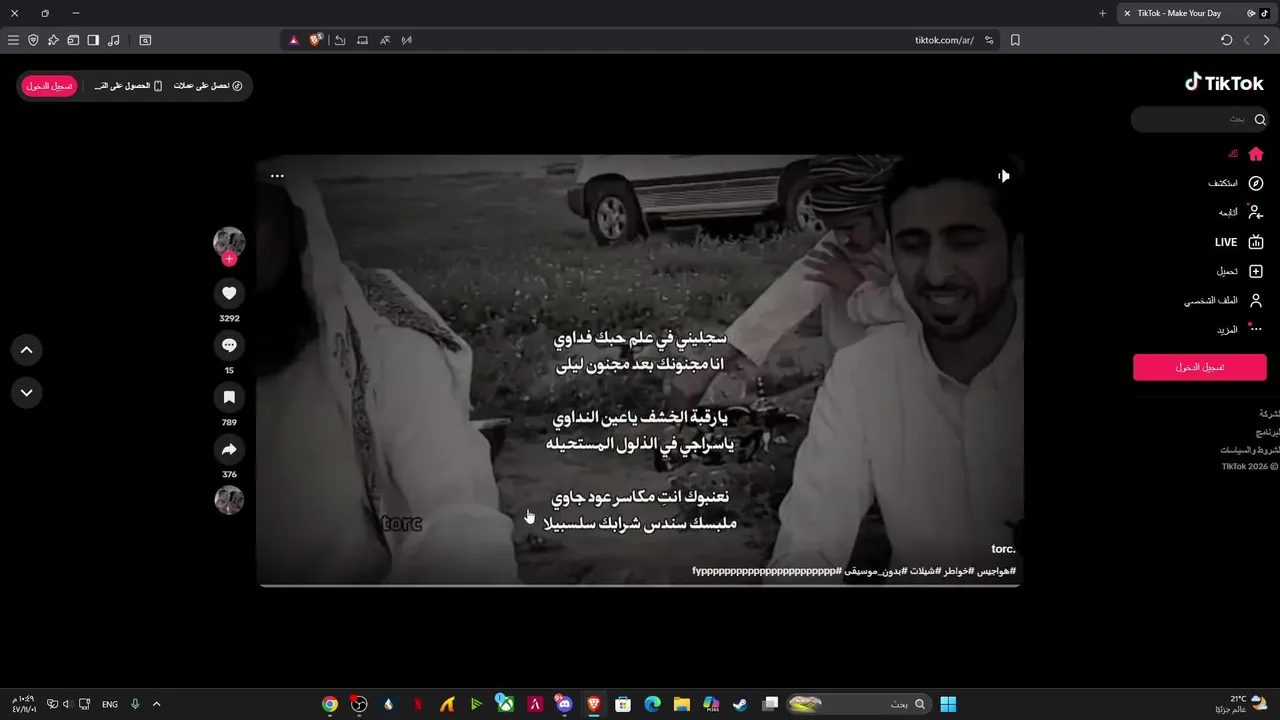Switch the ENG input language indicator
Viewport: 1280px width, 720px height.
pos(110,704)
